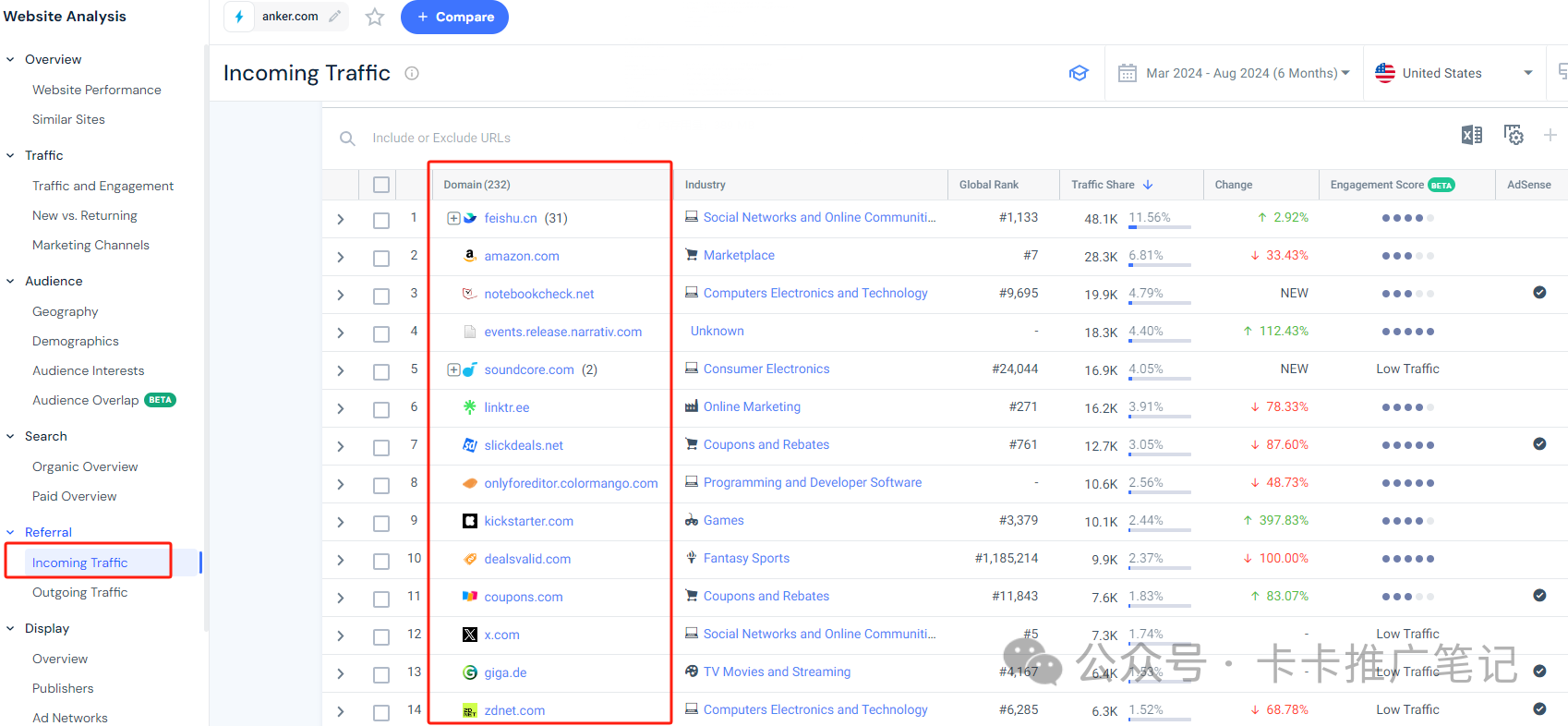Click traffic share bar for feishu.cn 11.56%
Image resolution: width=1568 pixels, height=726 pixels.
[1159, 226]
